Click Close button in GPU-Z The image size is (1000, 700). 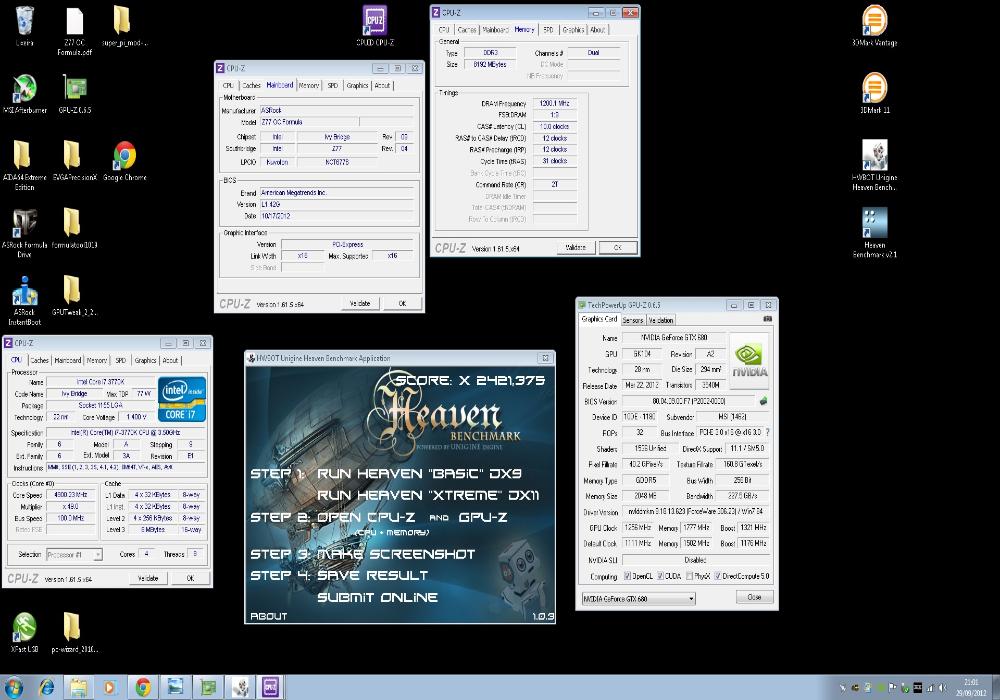(x=754, y=597)
